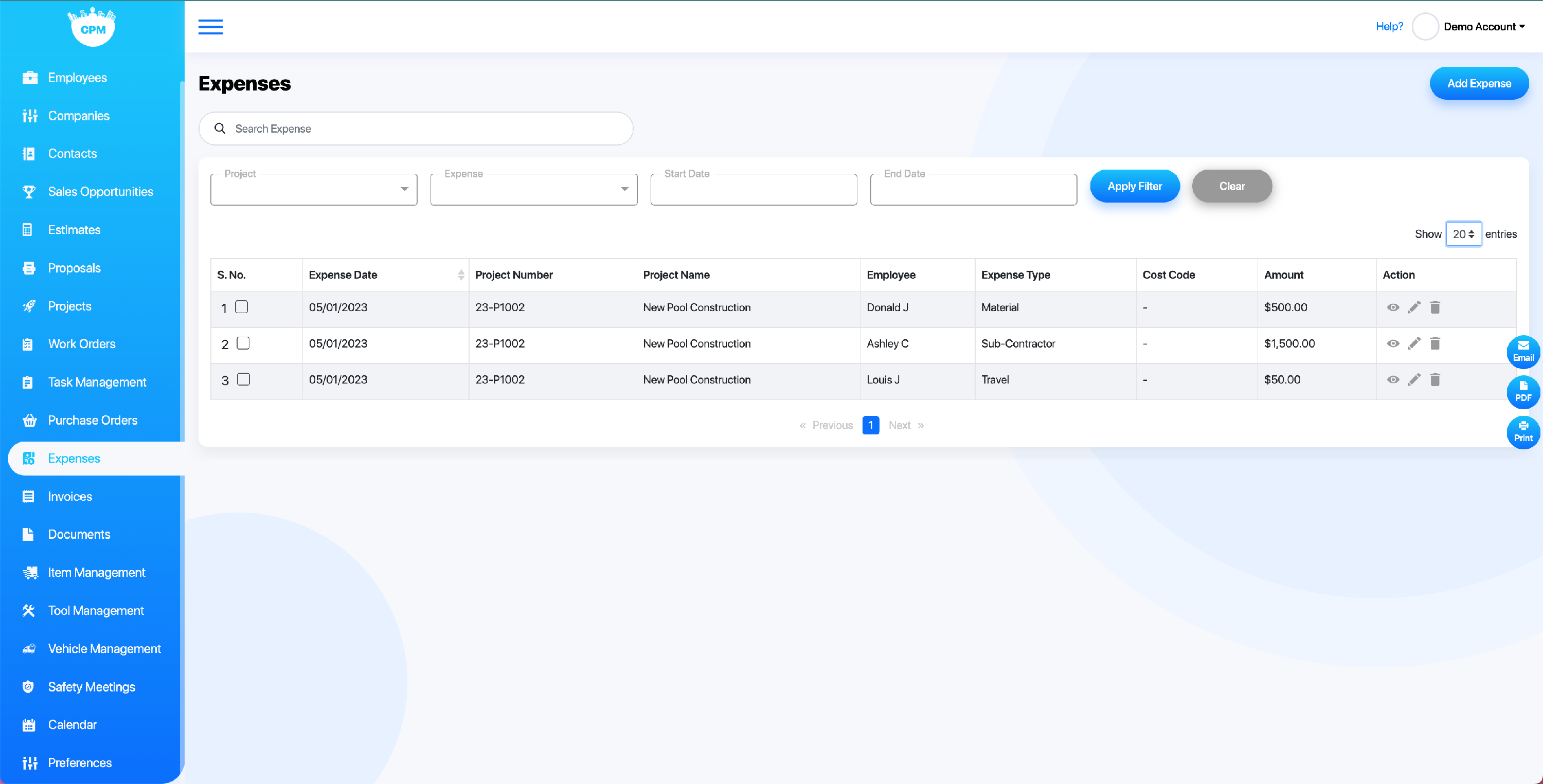Check the checkbox for expense row 3
This screenshot has height=784, width=1543.
(243, 379)
